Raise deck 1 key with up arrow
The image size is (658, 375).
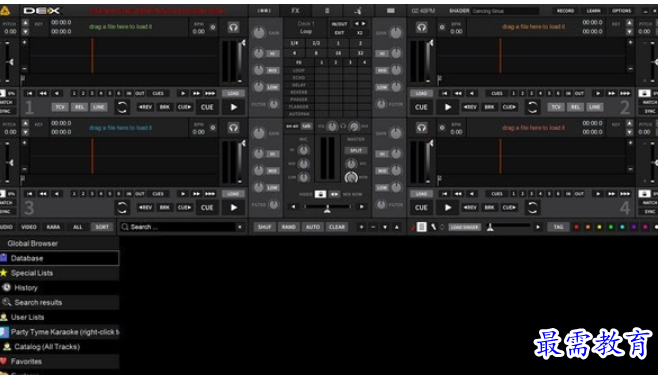[x=25, y=23]
